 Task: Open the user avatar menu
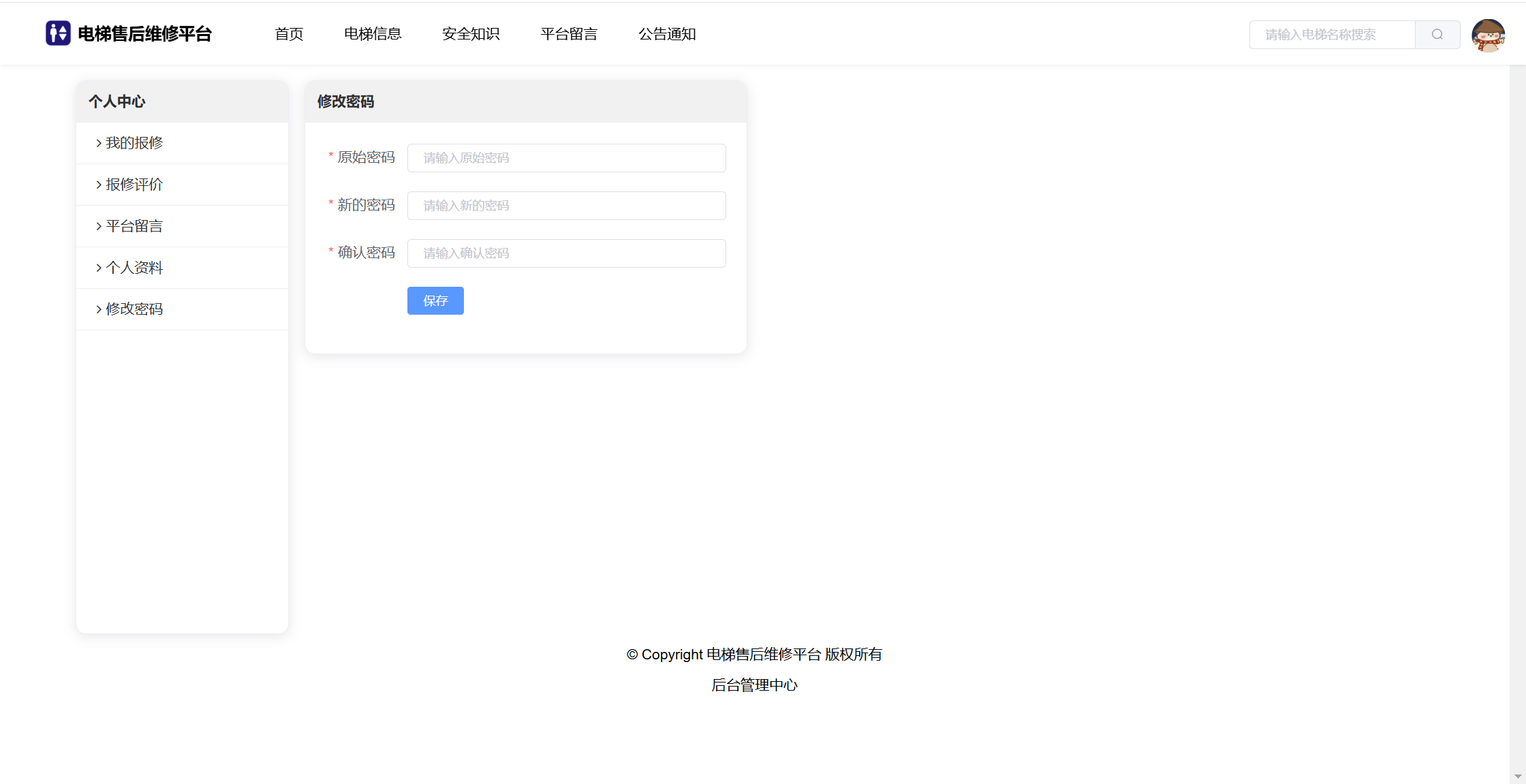point(1488,35)
